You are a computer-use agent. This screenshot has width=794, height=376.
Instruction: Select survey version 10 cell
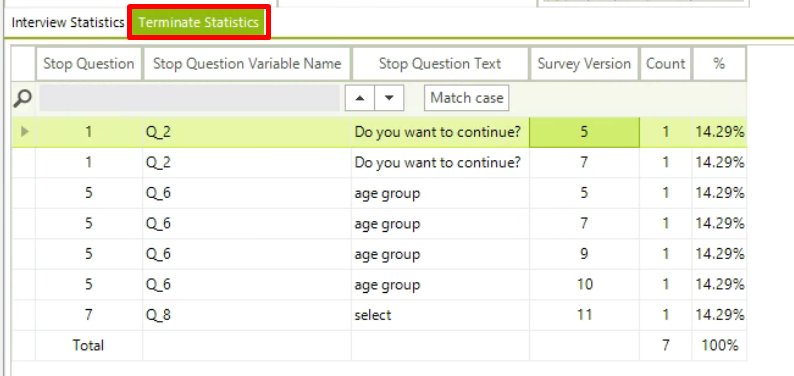click(x=584, y=284)
